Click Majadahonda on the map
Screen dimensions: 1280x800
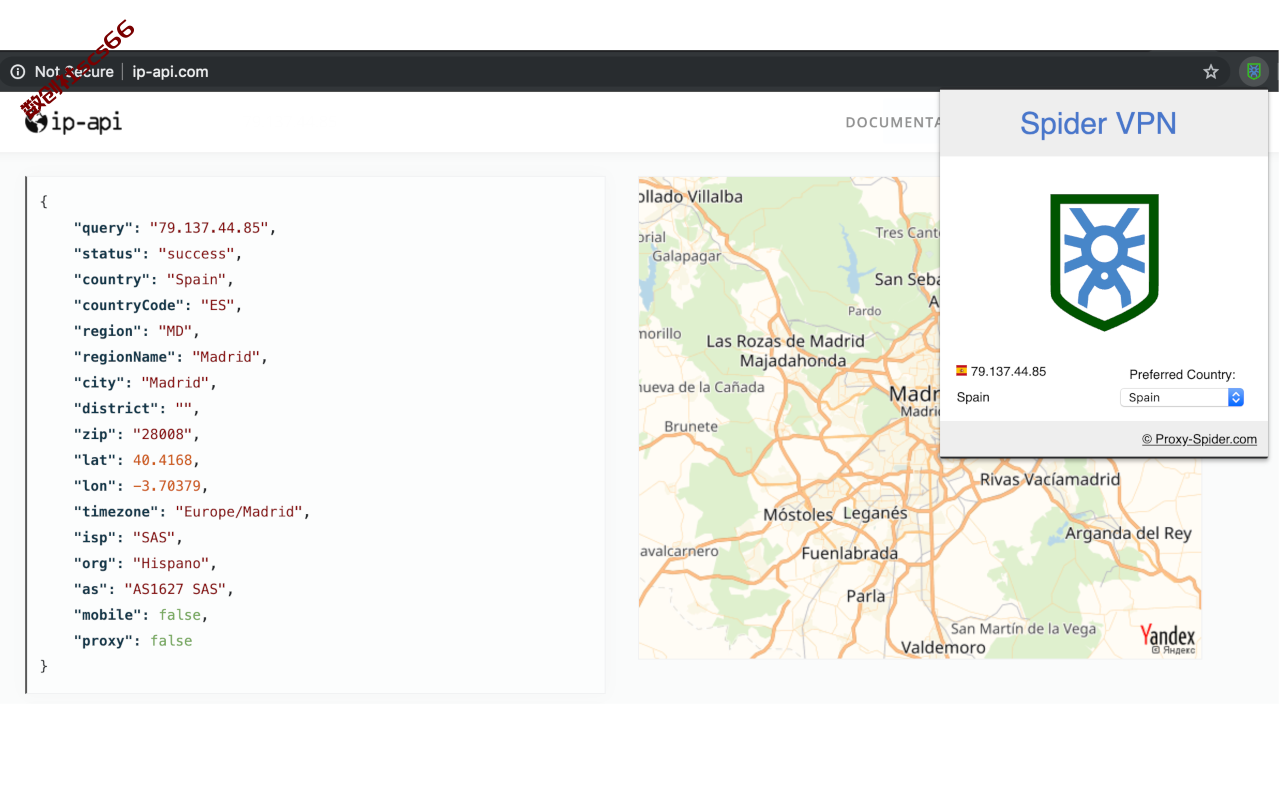tap(793, 361)
